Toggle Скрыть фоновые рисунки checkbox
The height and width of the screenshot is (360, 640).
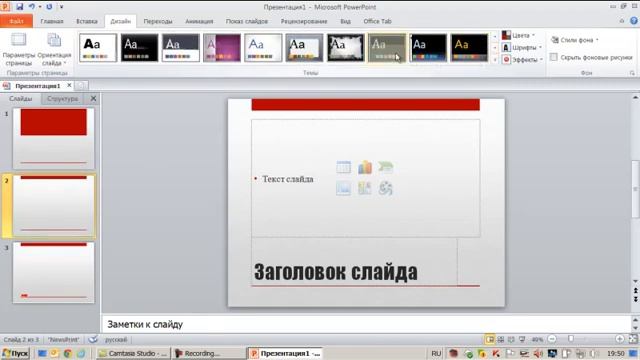click(x=553, y=58)
